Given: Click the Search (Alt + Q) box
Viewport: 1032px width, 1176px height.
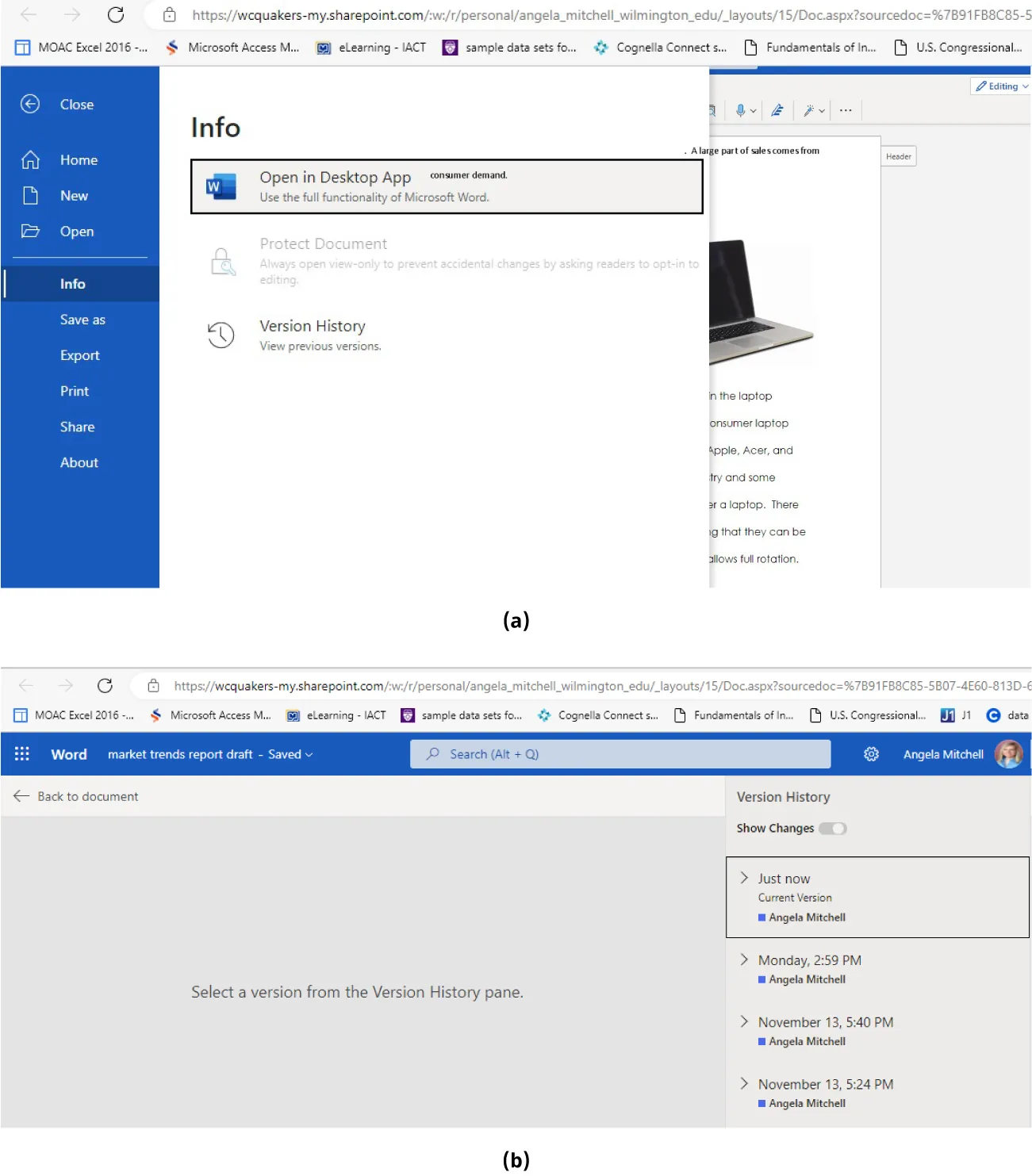Looking at the screenshot, I should point(620,753).
